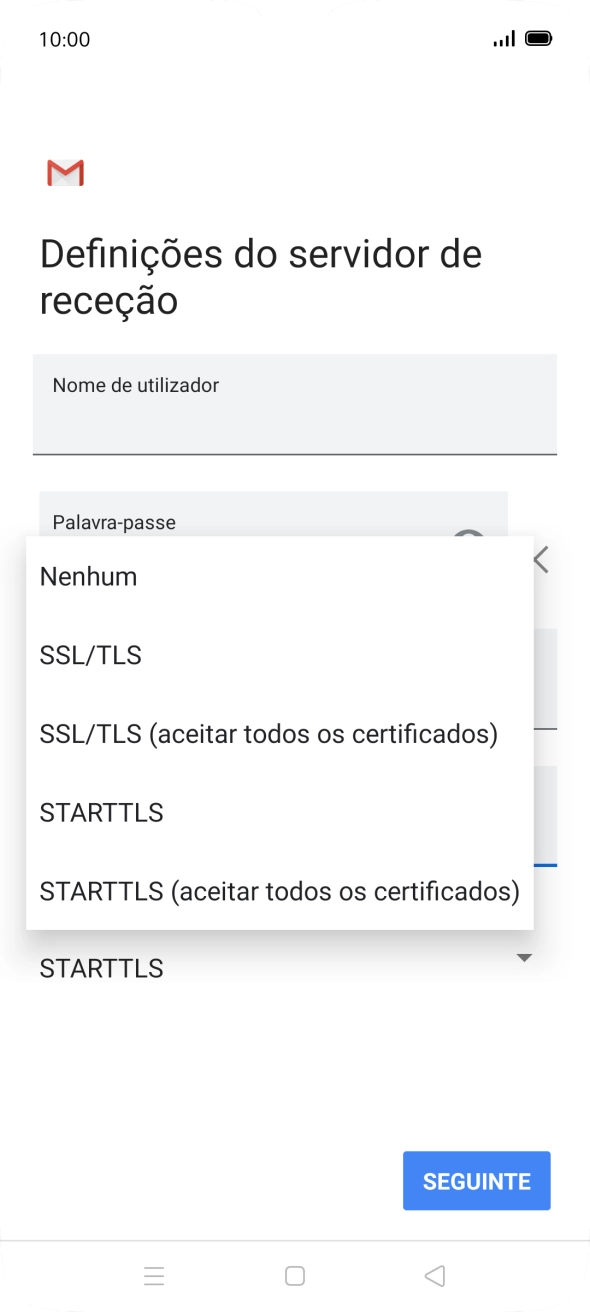
Task: Click the signal strength indicator
Action: (x=504, y=38)
